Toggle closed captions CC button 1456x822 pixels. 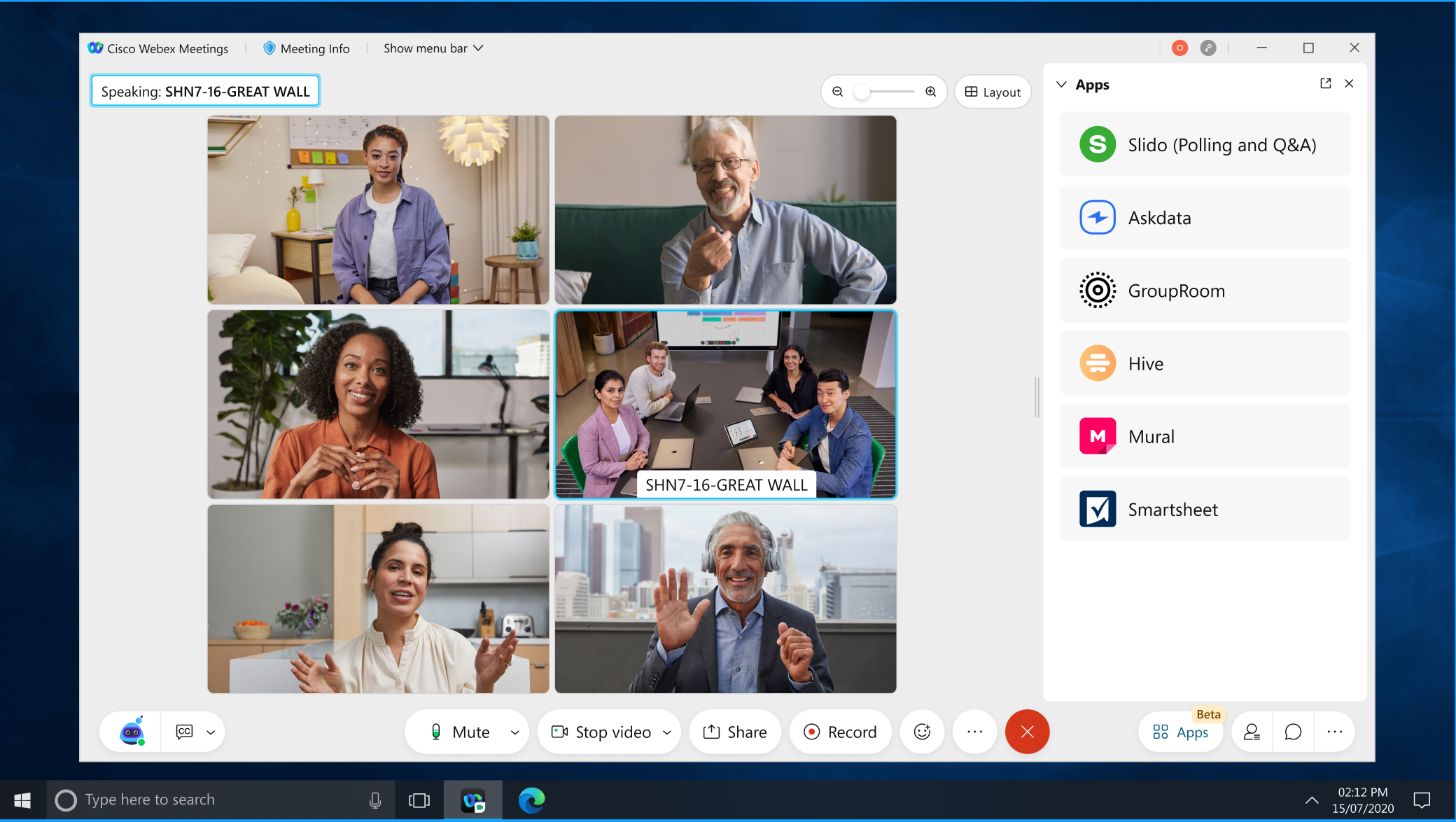pos(184,732)
